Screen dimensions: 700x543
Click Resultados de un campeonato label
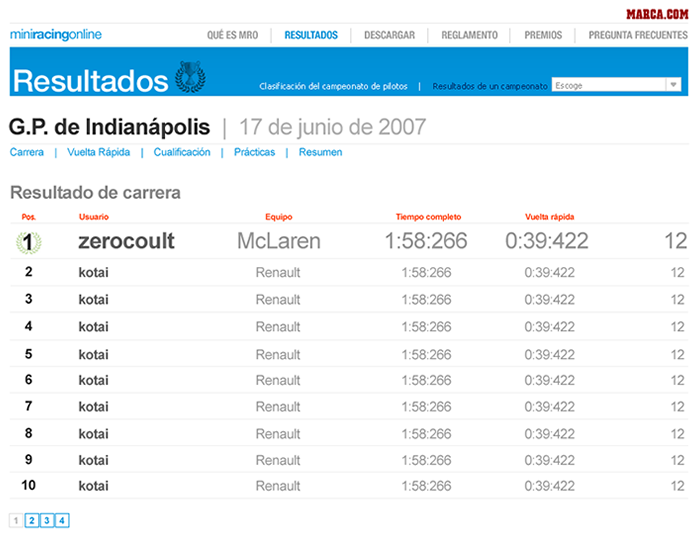(490, 86)
